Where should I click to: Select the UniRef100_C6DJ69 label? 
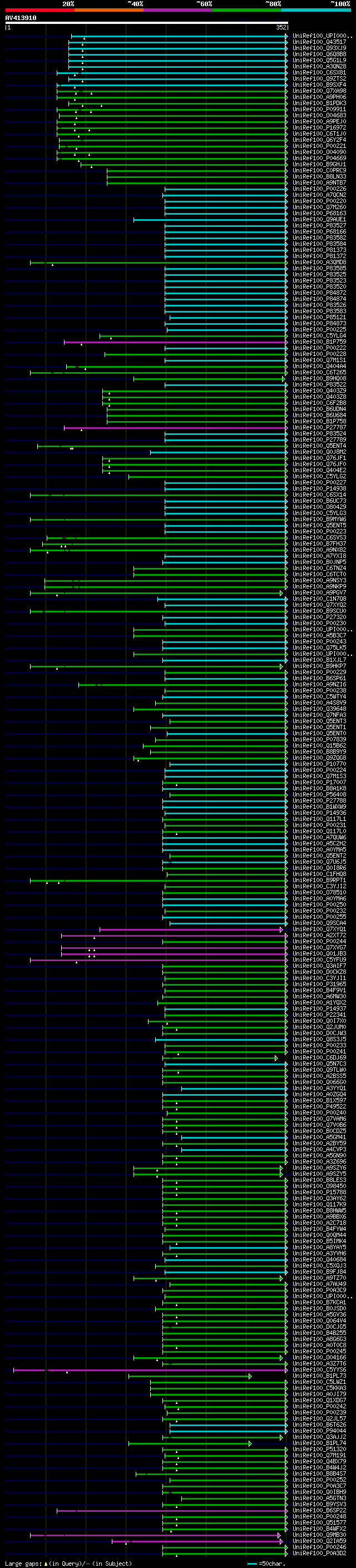click(319, 1058)
